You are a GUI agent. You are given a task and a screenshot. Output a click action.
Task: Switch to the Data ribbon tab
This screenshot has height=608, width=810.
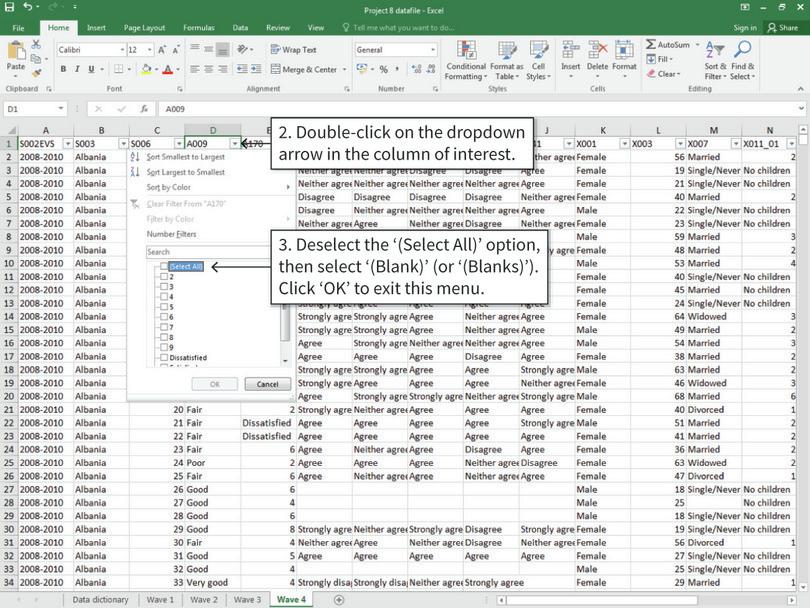[239, 28]
